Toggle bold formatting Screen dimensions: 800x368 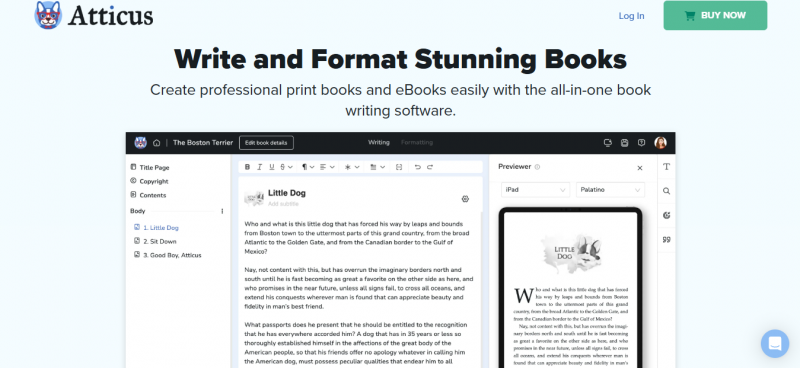point(247,167)
